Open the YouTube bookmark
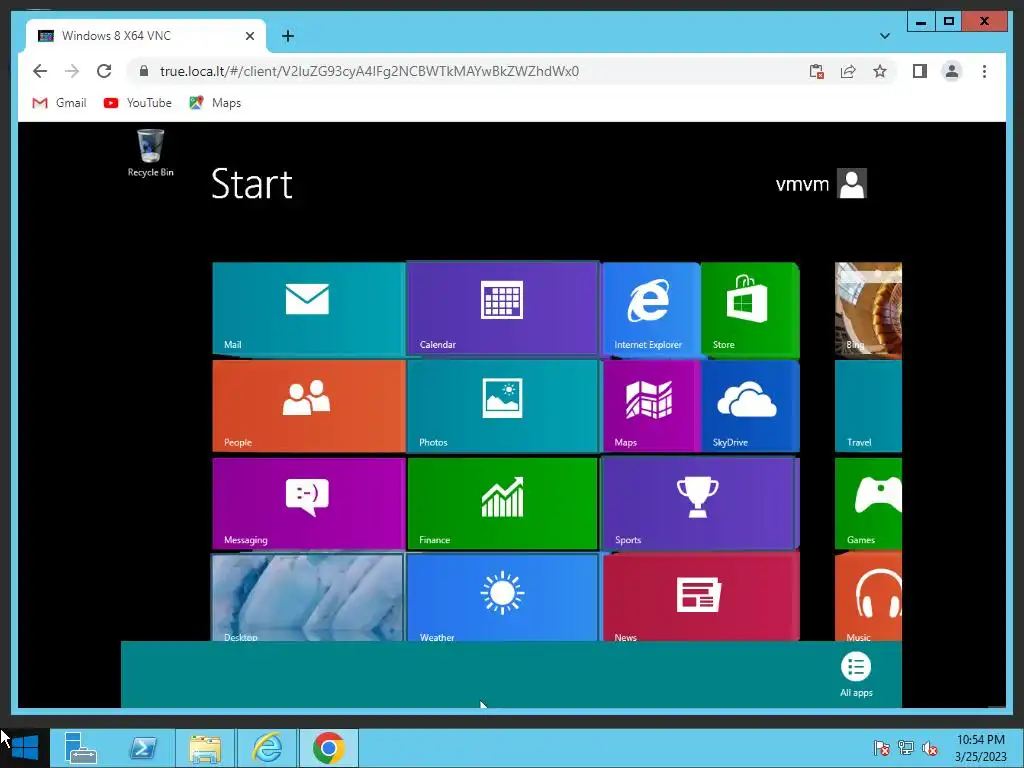1024x768 pixels. coord(138,103)
